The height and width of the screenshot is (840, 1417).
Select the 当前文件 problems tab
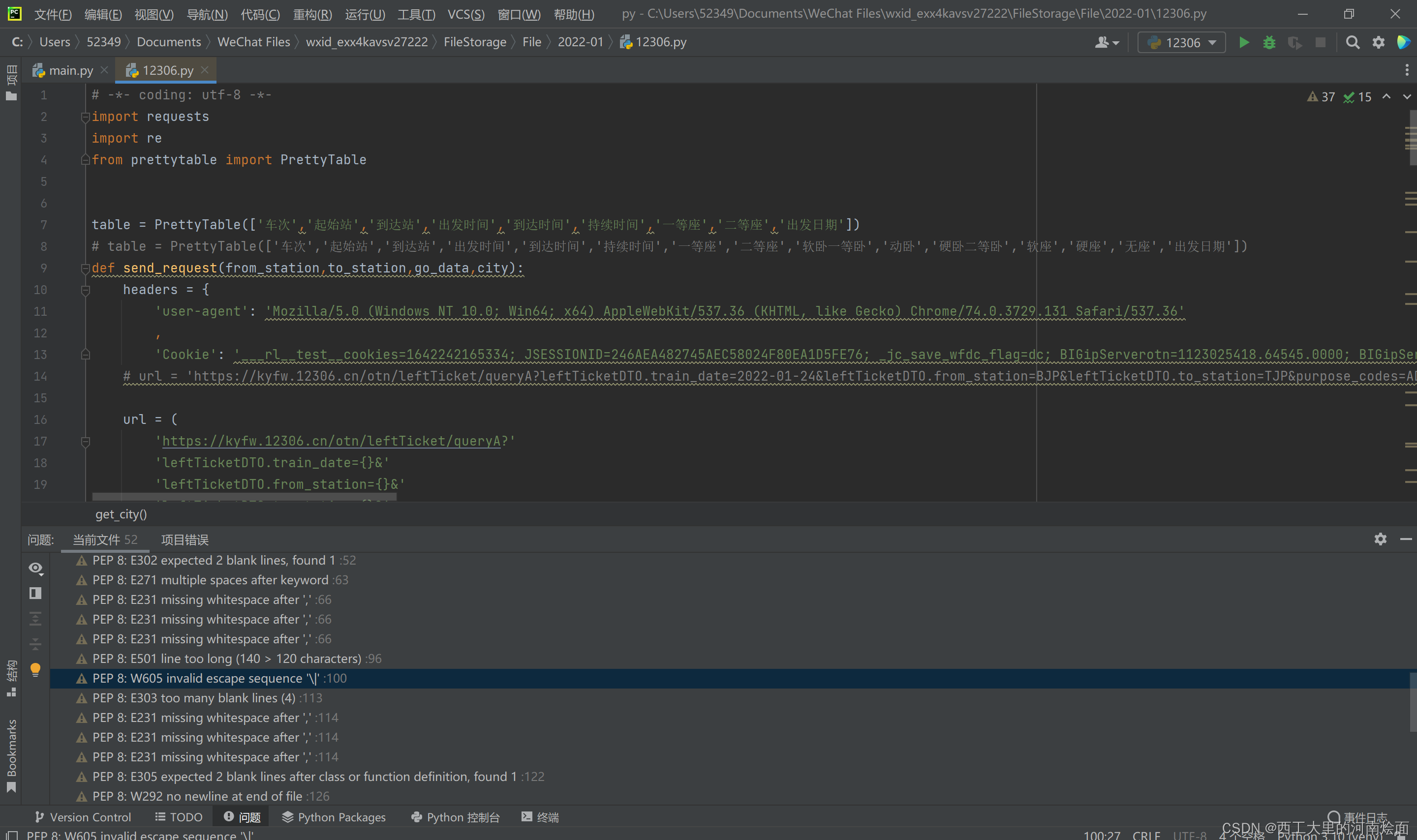(x=105, y=540)
